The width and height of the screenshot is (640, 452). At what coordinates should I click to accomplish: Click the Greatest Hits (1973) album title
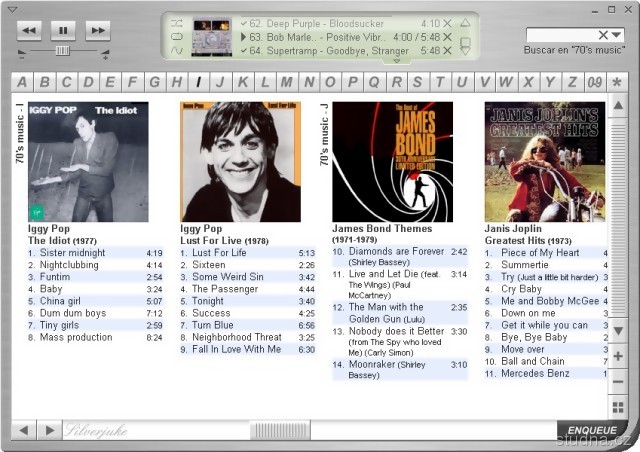click(x=528, y=240)
